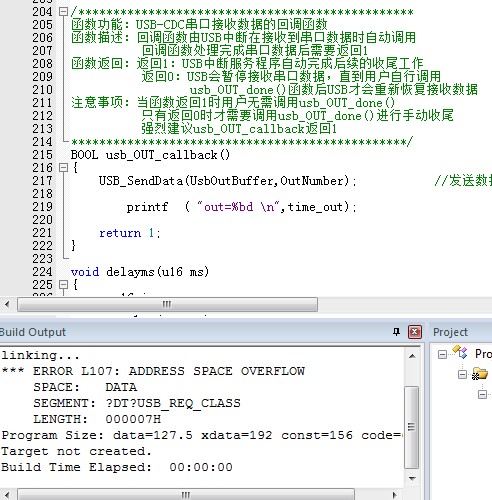
Task: Click Build Output scroll-left arrow
Action: [x=7, y=495]
